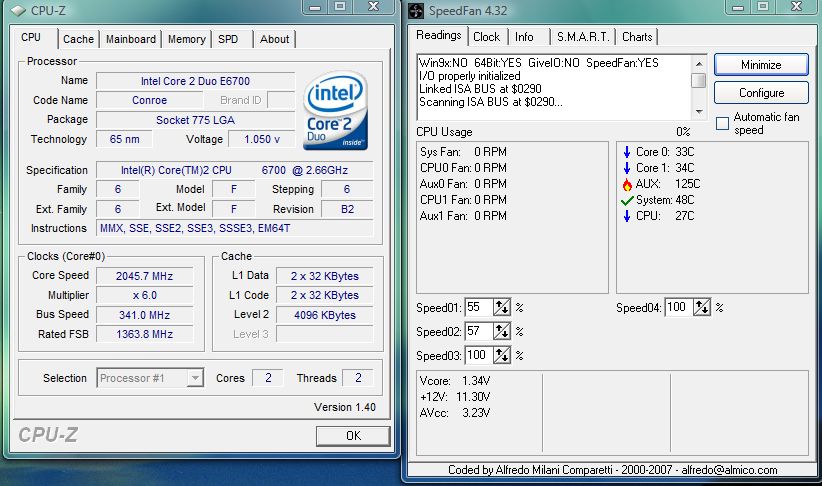Open the SPD tab in CPU-Z
This screenshot has height=486, width=822.
[x=228, y=39]
